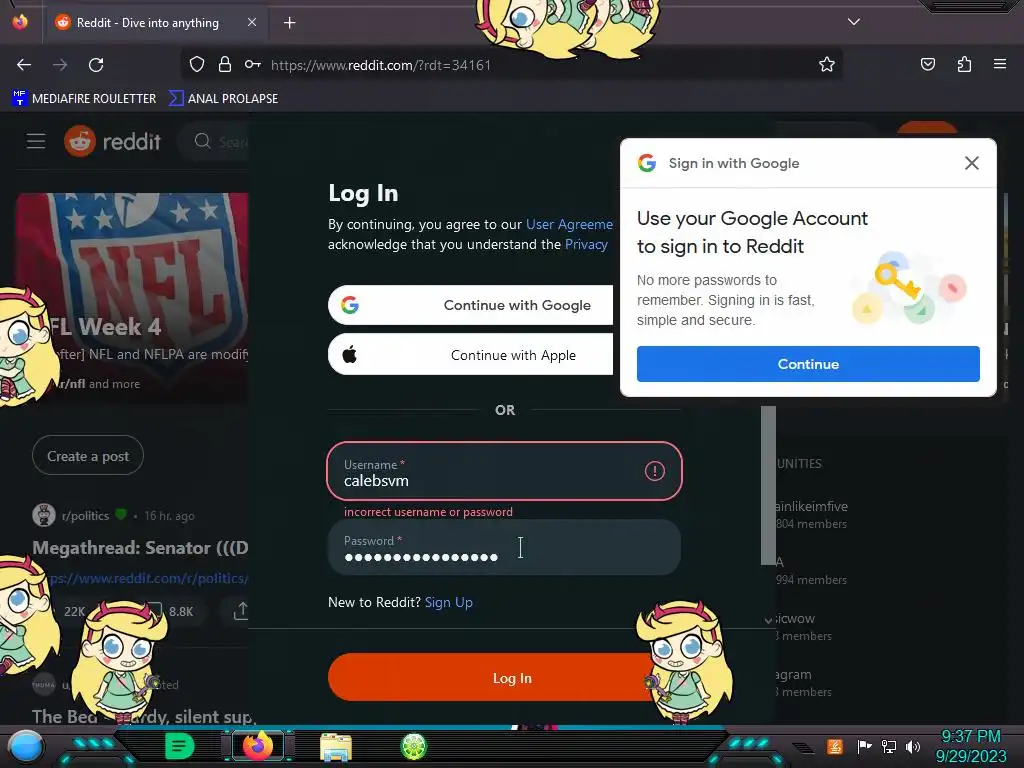This screenshot has width=1024, height=768.
Task: Open the Privacy Policy link
Action: coord(586,244)
